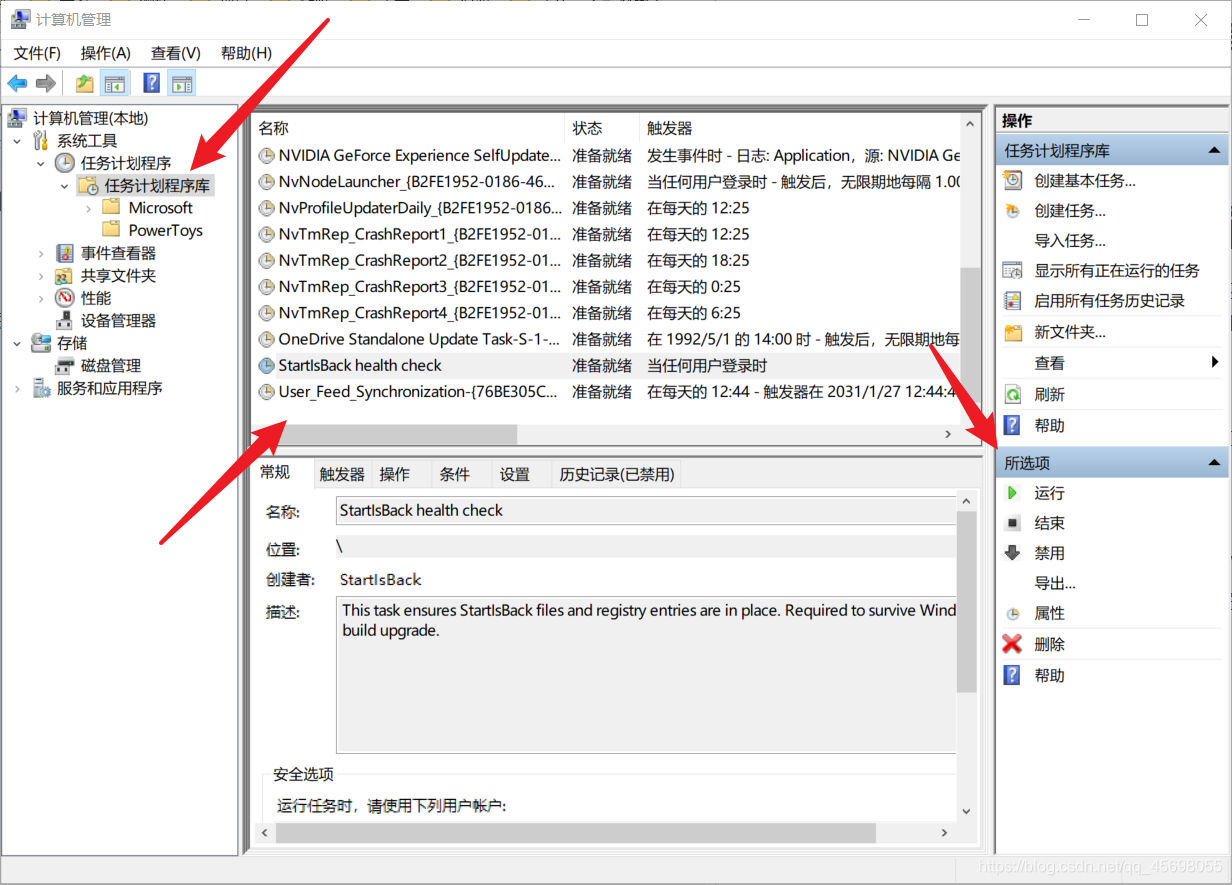Sort tasks by the 状态 column header
The image size is (1232, 885).
[x=602, y=128]
